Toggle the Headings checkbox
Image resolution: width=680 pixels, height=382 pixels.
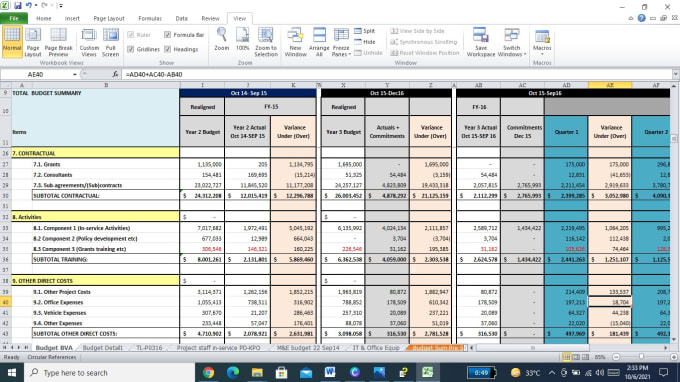(x=167, y=49)
